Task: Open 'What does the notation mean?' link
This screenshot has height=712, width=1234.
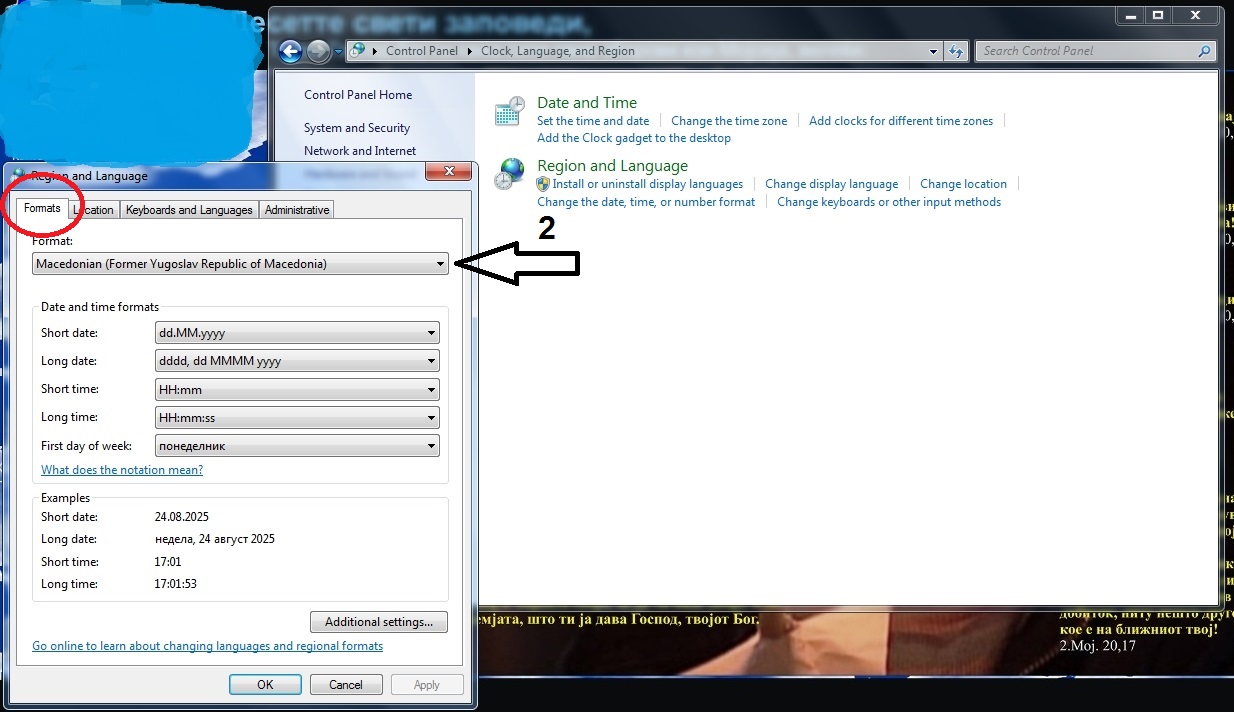Action: (x=122, y=470)
